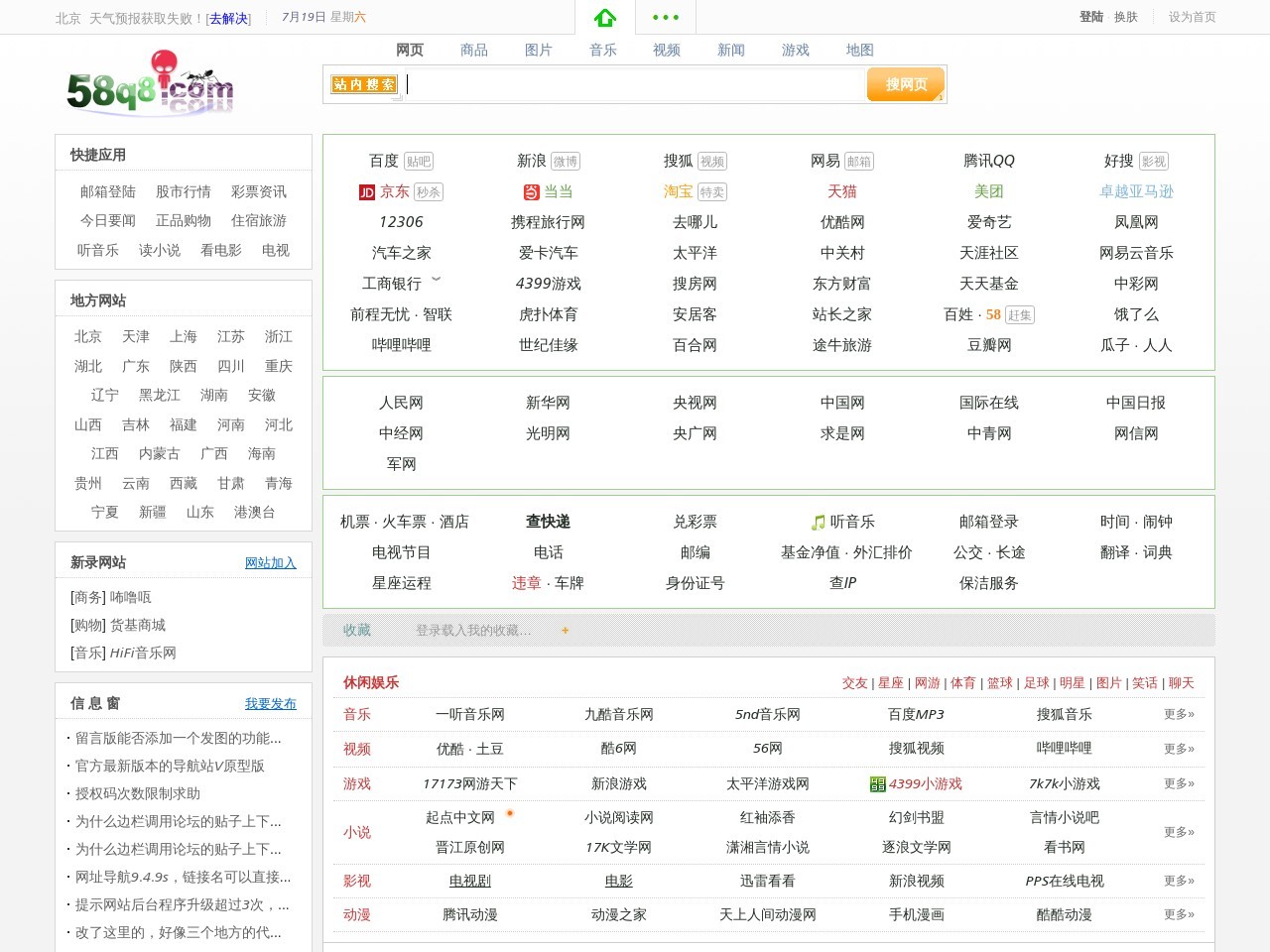Click the orange 搜网页 search button

[x=904, y=84]
